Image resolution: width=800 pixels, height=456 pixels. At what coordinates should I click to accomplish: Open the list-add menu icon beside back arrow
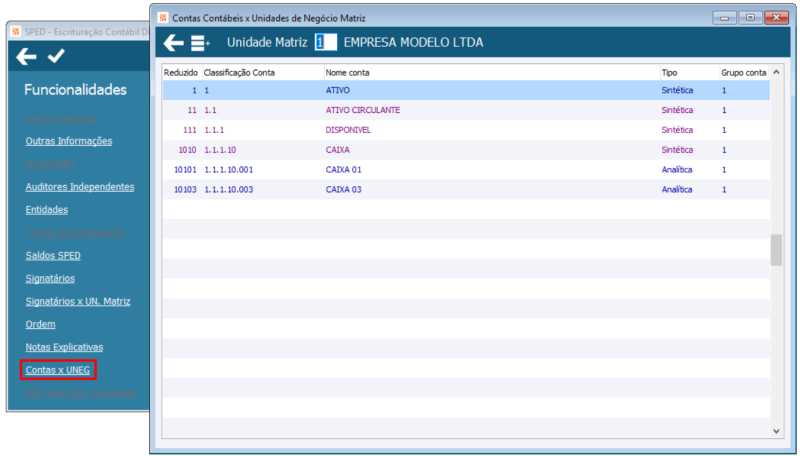click(200, 43)
